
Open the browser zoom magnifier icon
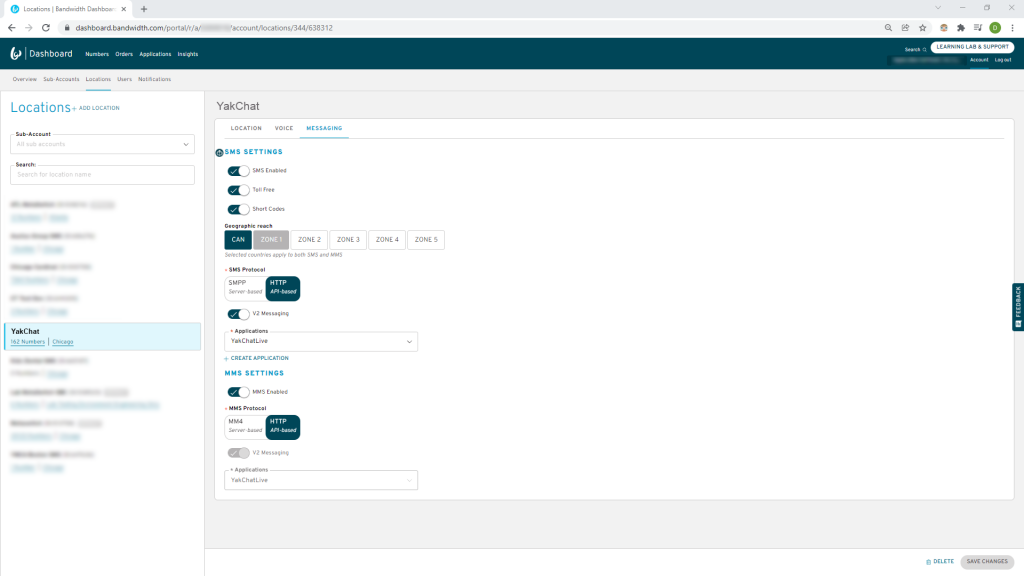point(888,27)
